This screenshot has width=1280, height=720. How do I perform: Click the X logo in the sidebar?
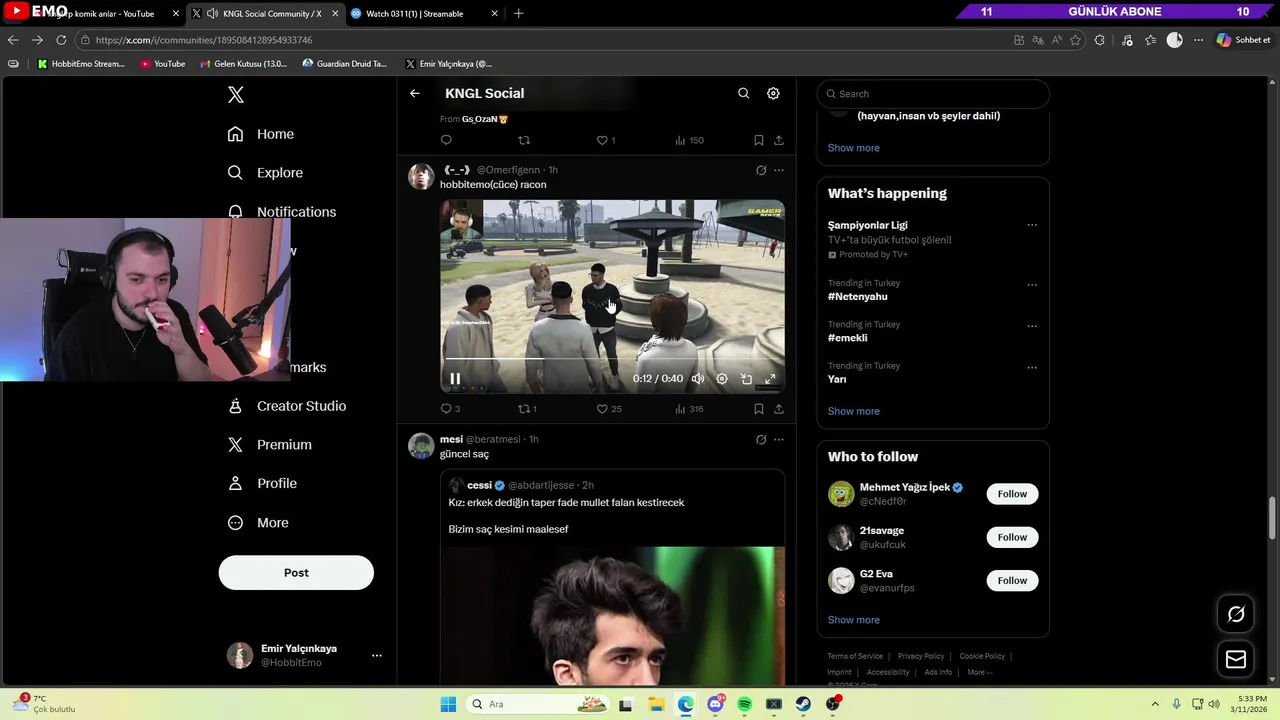pyautogui.click(x=236, y=95)
